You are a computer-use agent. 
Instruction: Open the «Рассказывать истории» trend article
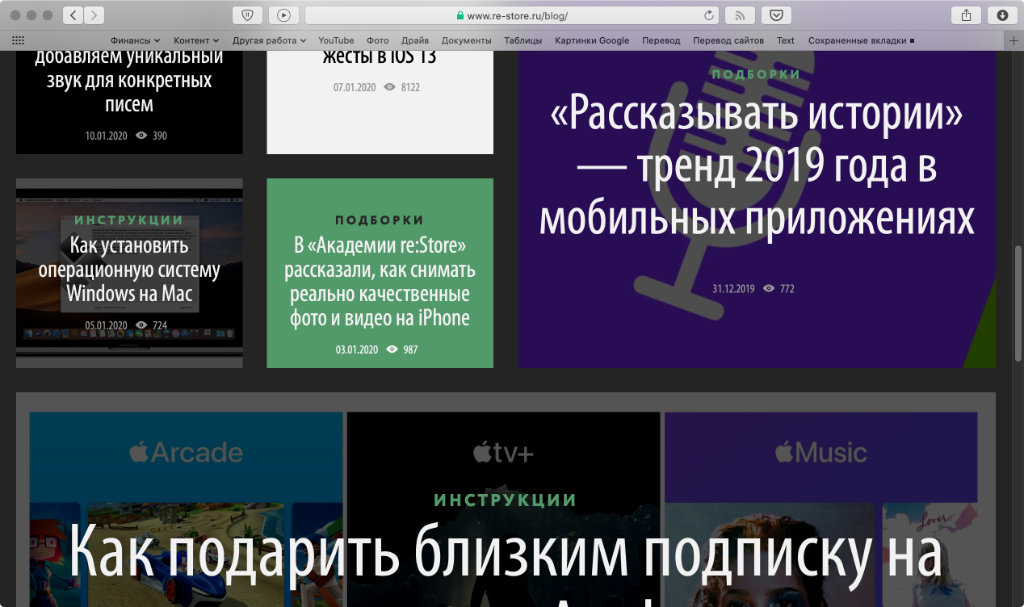(x=756, y=170)
